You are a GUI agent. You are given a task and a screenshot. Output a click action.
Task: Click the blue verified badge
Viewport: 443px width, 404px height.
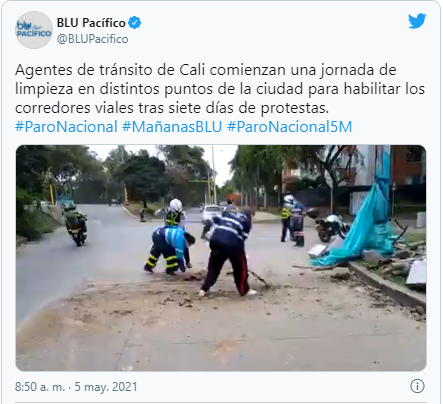(x=135, y=23)
